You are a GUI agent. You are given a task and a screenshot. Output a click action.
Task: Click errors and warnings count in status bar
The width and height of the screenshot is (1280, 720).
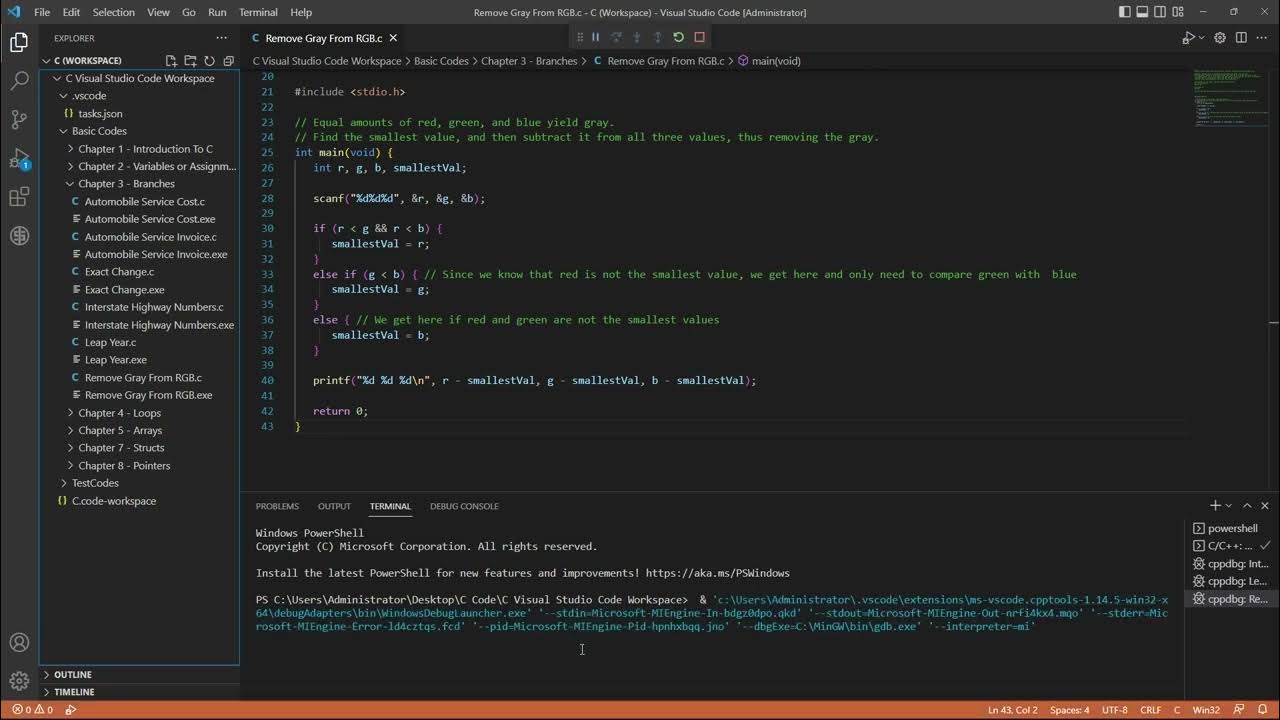pos(32,710)
